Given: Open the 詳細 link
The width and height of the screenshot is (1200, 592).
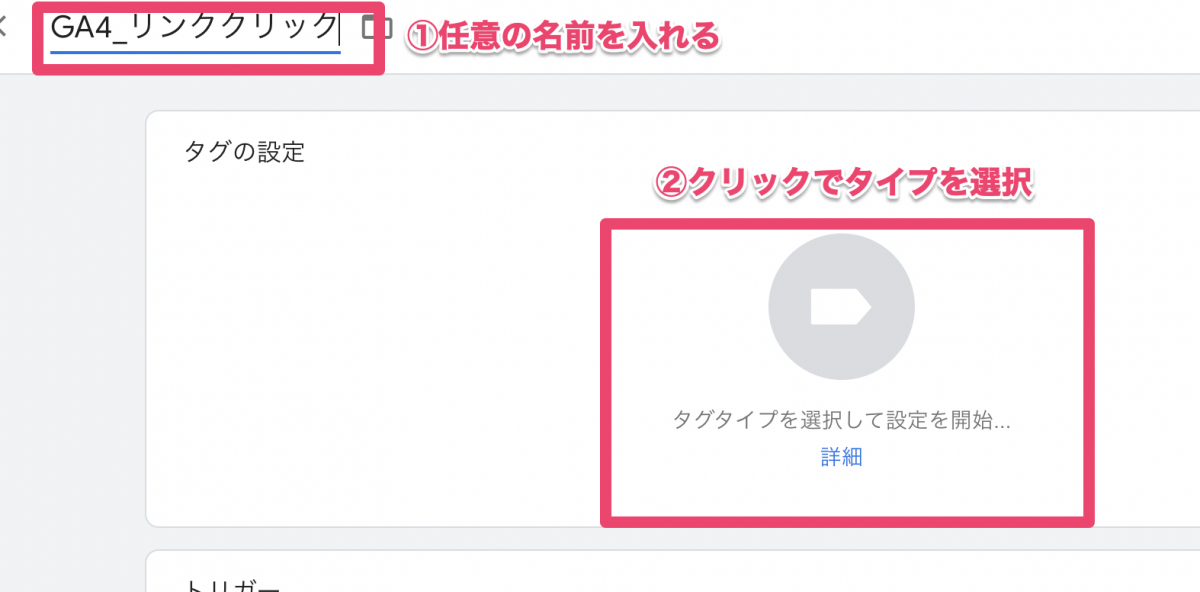Looking at the screenshot, I should pos(841,458).
